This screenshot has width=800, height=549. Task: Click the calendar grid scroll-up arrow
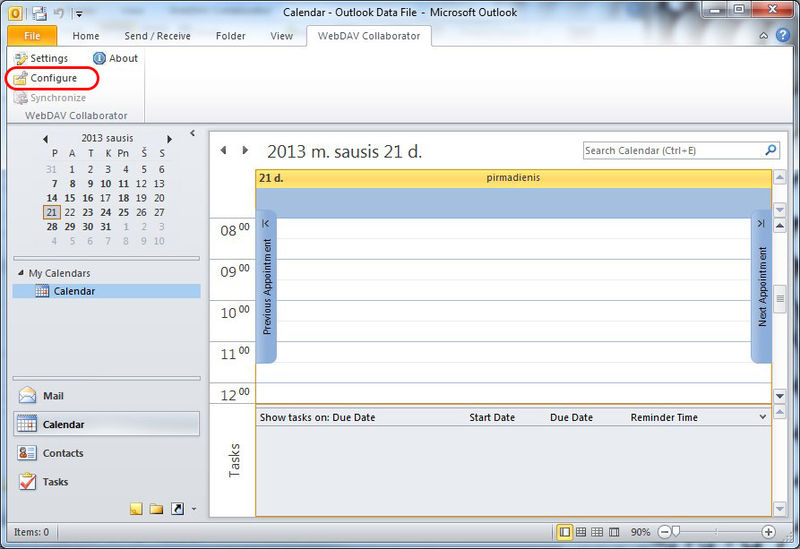click(x=780, y=226)
